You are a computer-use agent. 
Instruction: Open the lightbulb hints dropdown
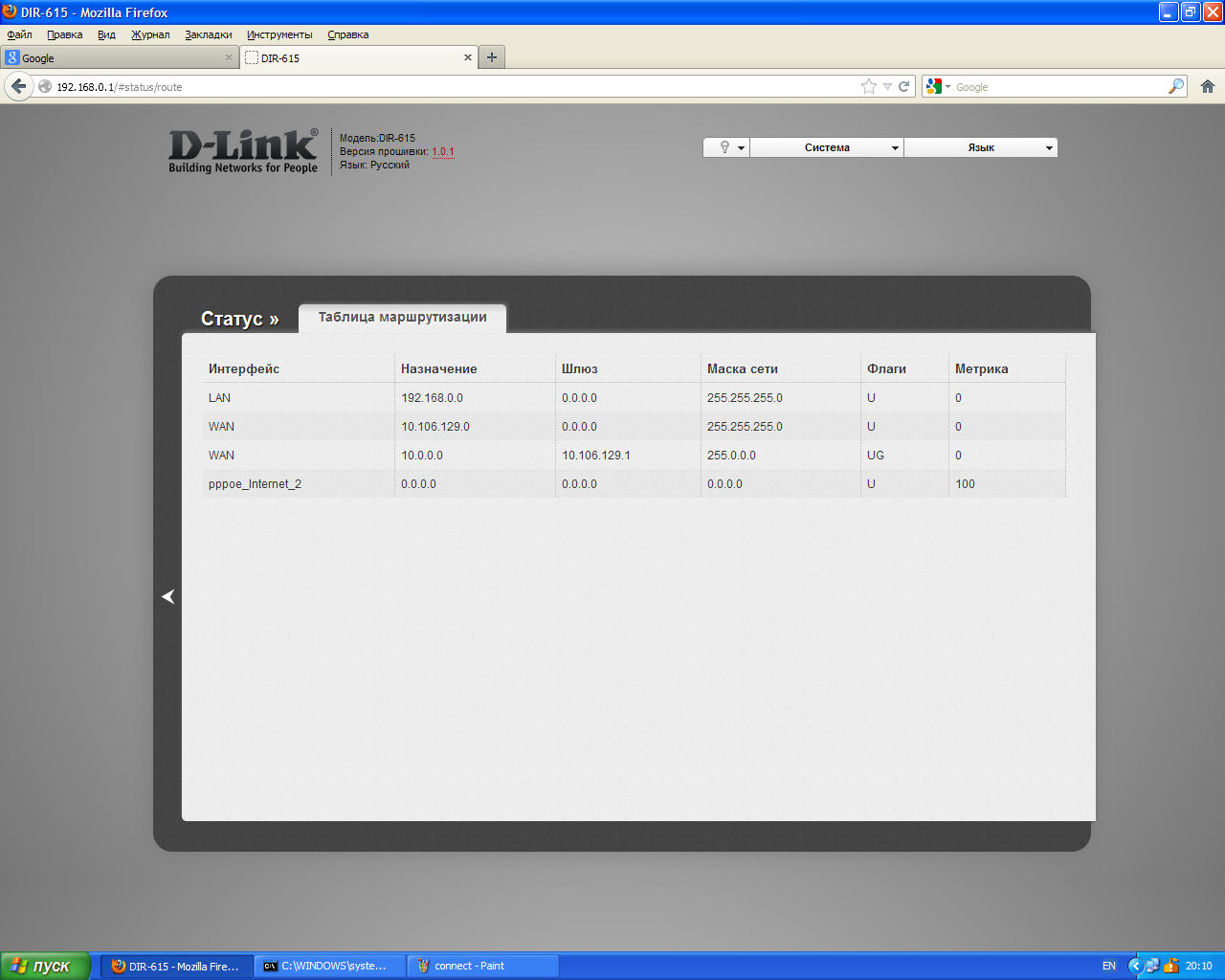[x=727, y=147]
